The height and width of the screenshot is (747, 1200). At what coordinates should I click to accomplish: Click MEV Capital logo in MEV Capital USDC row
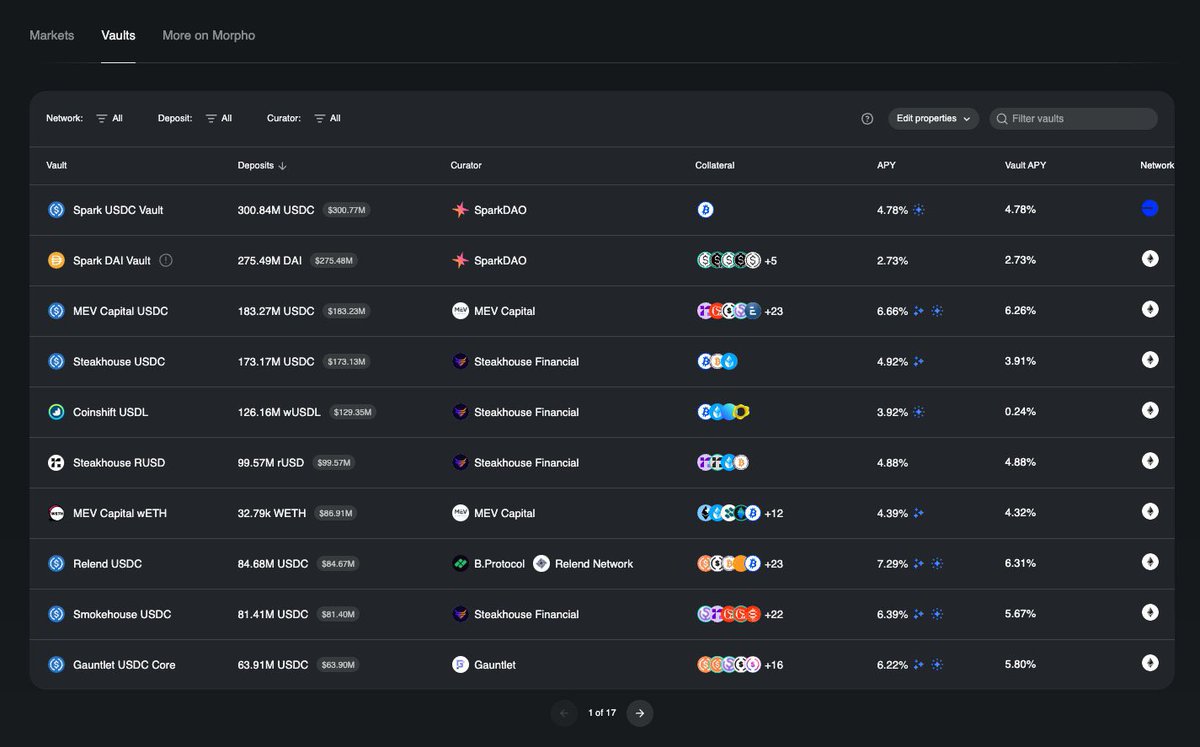pos(460,311)
